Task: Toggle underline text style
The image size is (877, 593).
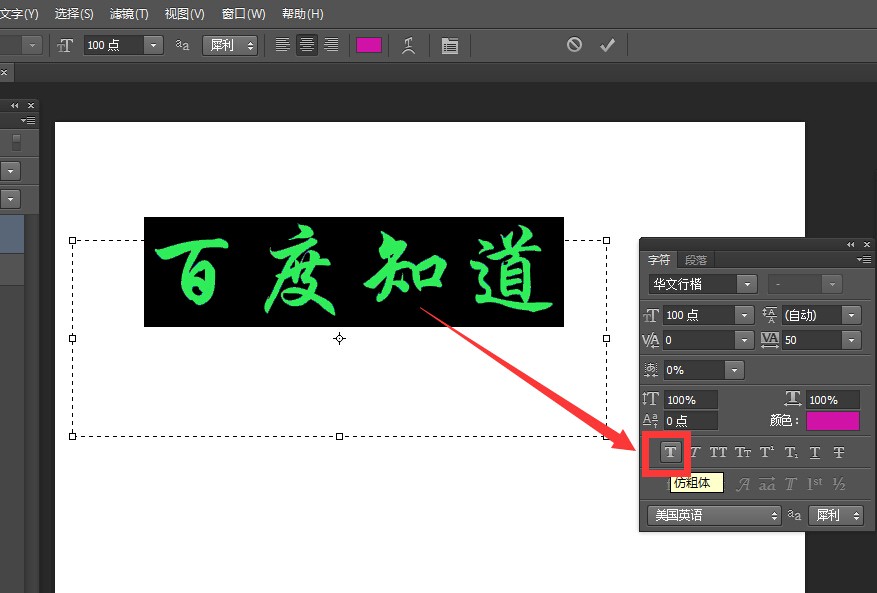Action: 815,452
